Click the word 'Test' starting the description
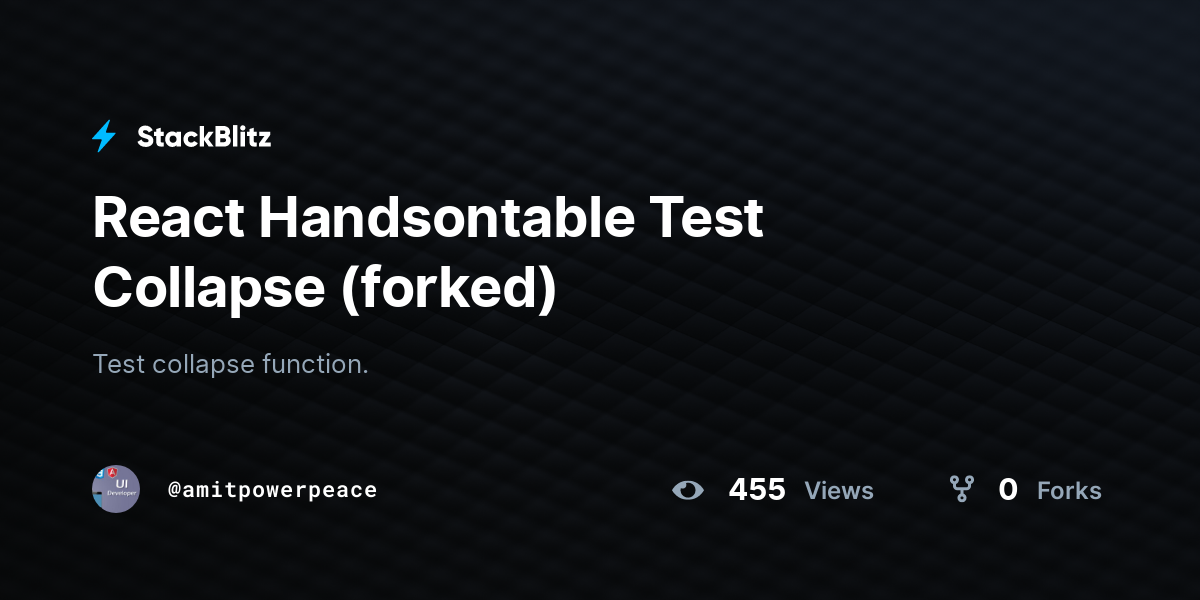This screenshot has height=600, width=1200. coord(119,364)
